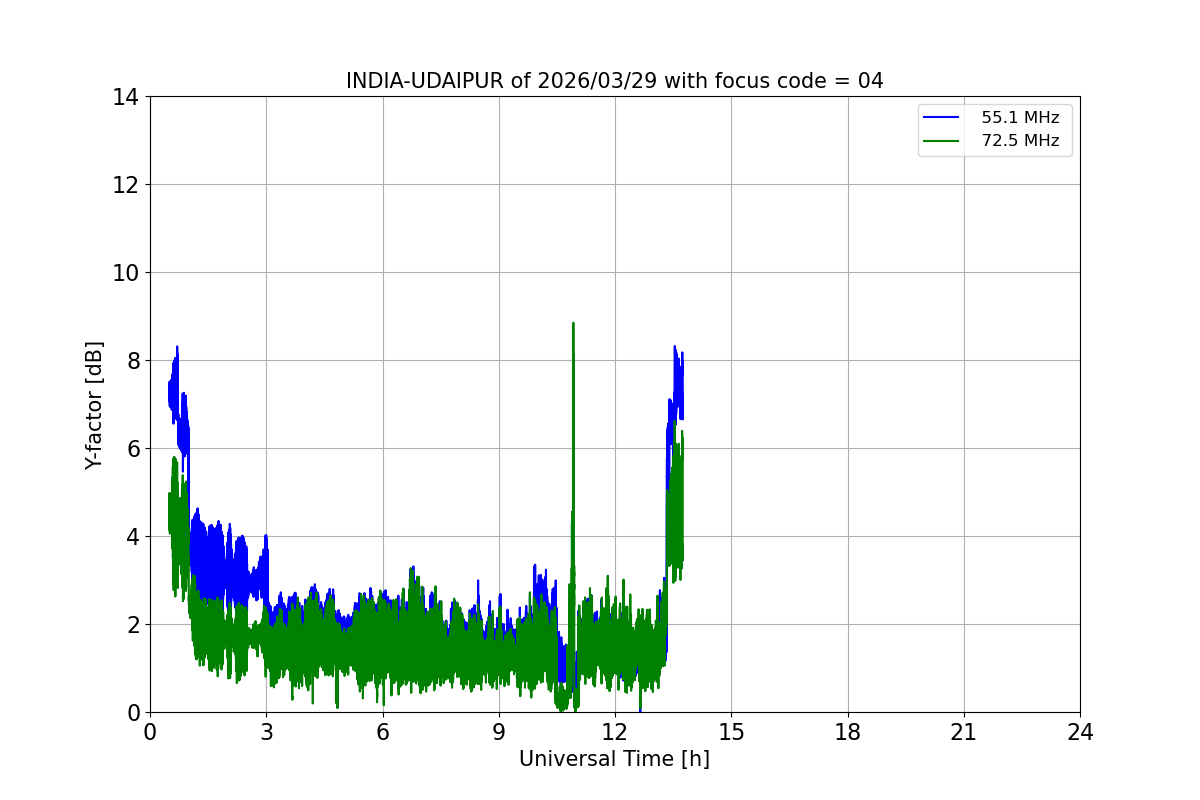Click the x-axis tick label '18'
Image resolution: width=1200 pixels, height=800 pixels.
click(x=848, y=732)
